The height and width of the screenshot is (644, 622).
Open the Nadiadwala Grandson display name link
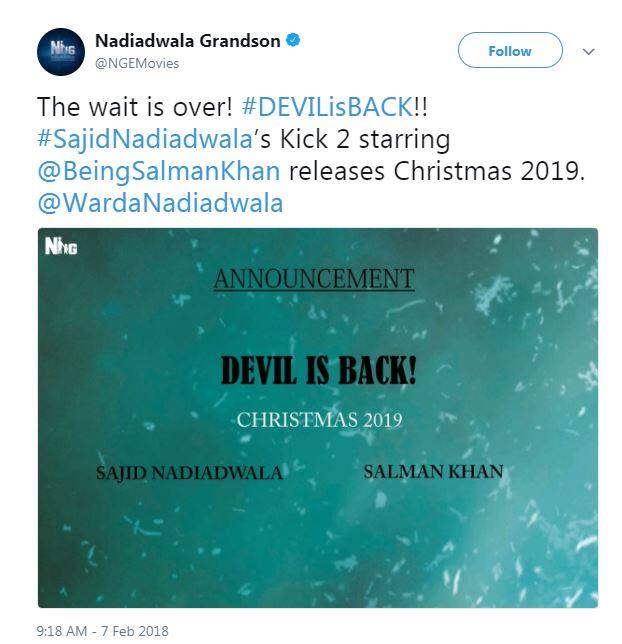pyautogui.click(x=187, y=41)
